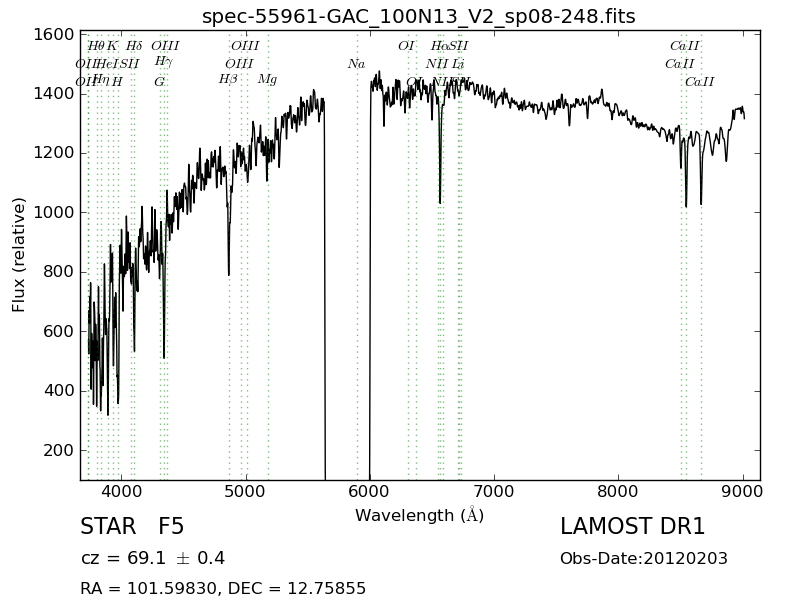Viewport: 800px width, 600px height.
Task: Click the deep Hα absorption dip in the spectrum
Action: pos(440,199)
